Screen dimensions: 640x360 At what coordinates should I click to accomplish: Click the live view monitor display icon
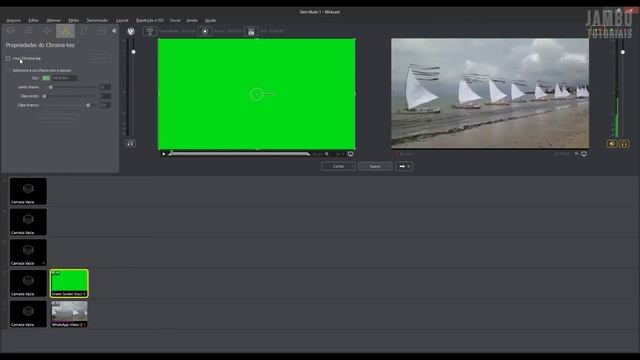pyautogui.click(x=584, y=154)
